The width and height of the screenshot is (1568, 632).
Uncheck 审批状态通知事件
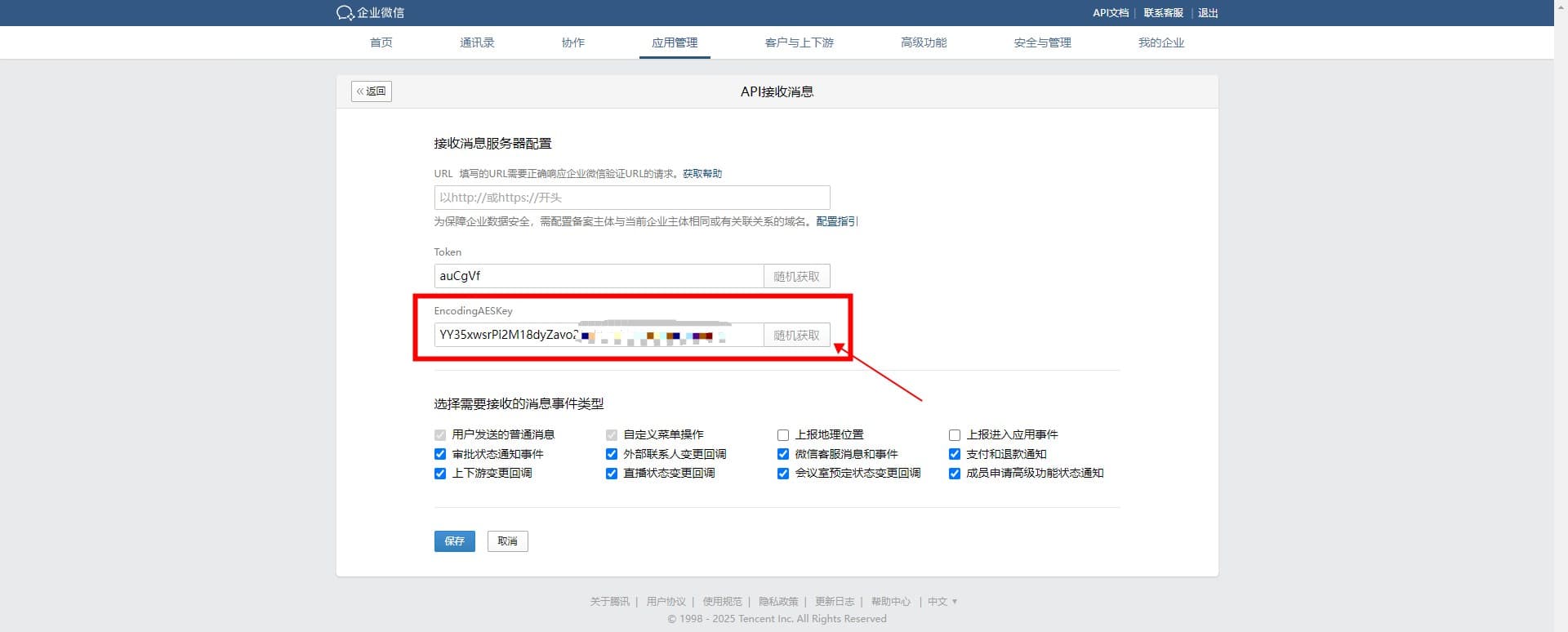(x=440, y=454)
